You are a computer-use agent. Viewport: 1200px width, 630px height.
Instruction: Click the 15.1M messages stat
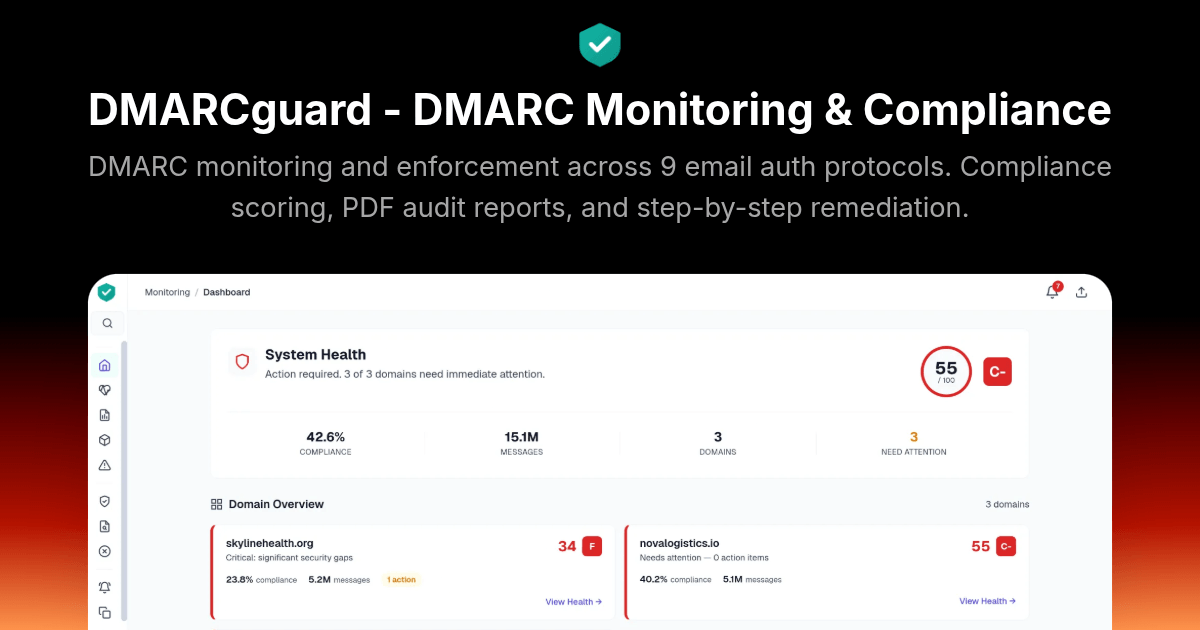(521, 443)
